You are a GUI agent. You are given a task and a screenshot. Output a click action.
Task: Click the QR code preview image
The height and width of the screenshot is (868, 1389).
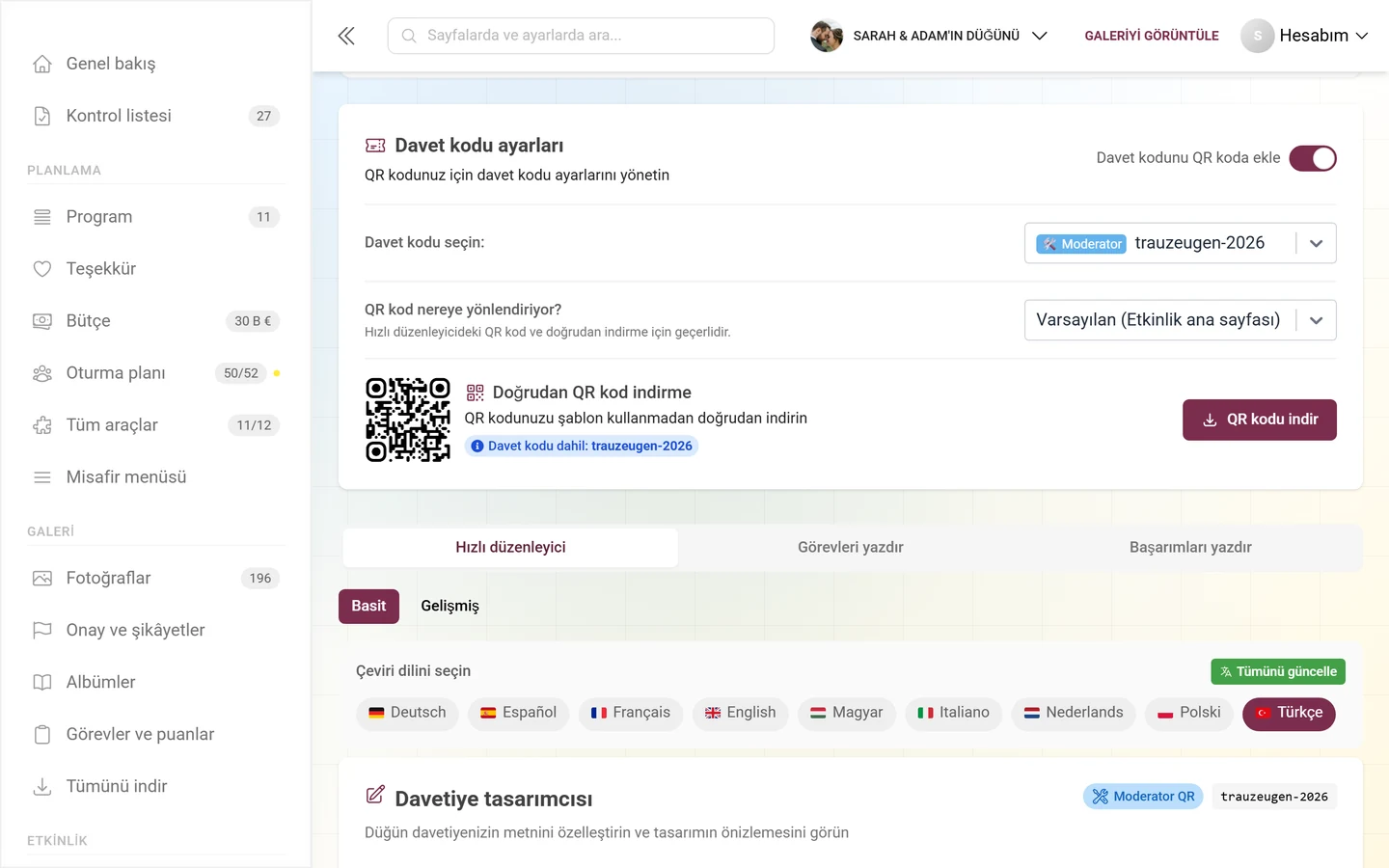[408, 420]
